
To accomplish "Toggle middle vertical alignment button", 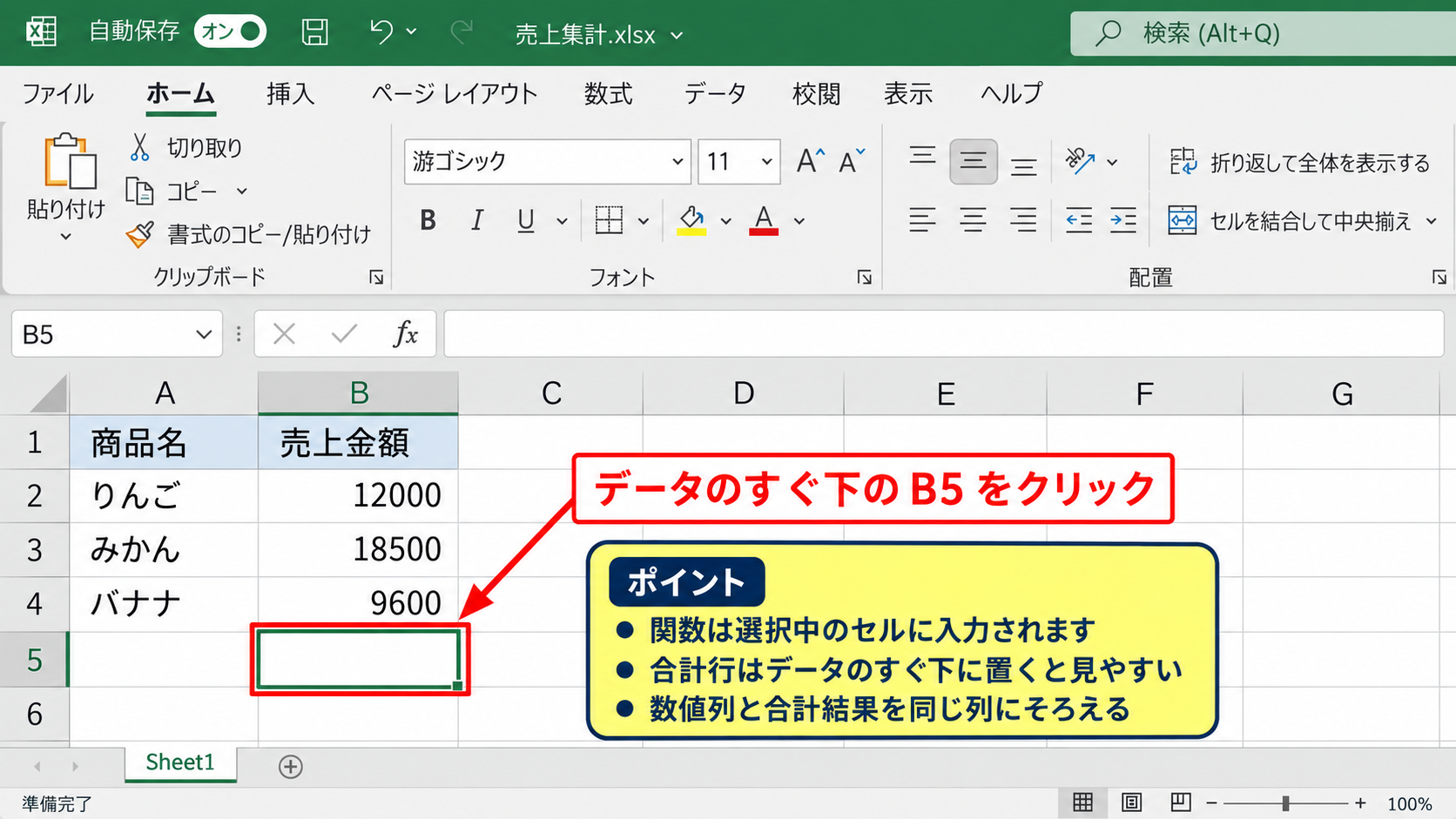I will 973,161.
